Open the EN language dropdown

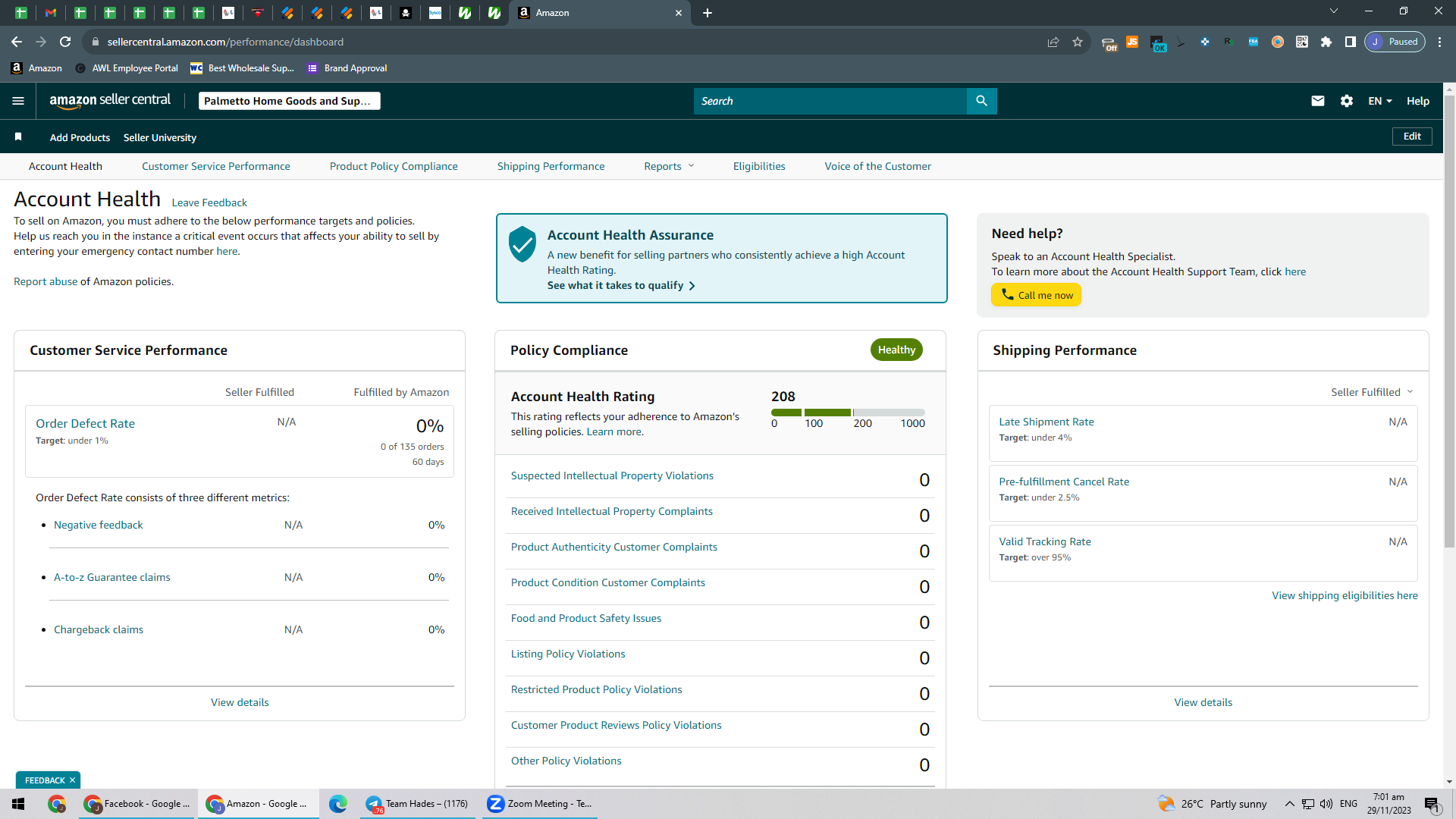1380,101
